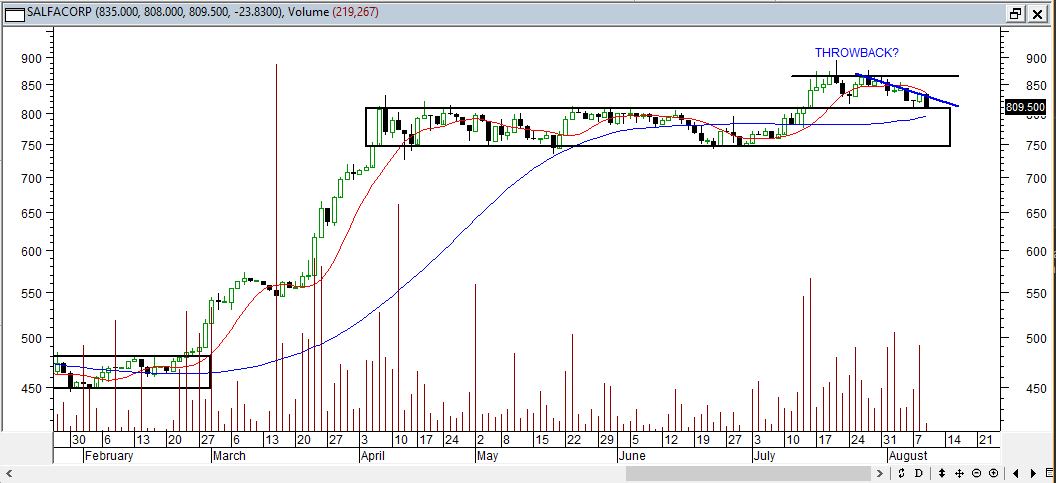Image resolution: width=1056 pixels, height=483 pixels.
Task: Click the July month label
Action: point(764,456)
